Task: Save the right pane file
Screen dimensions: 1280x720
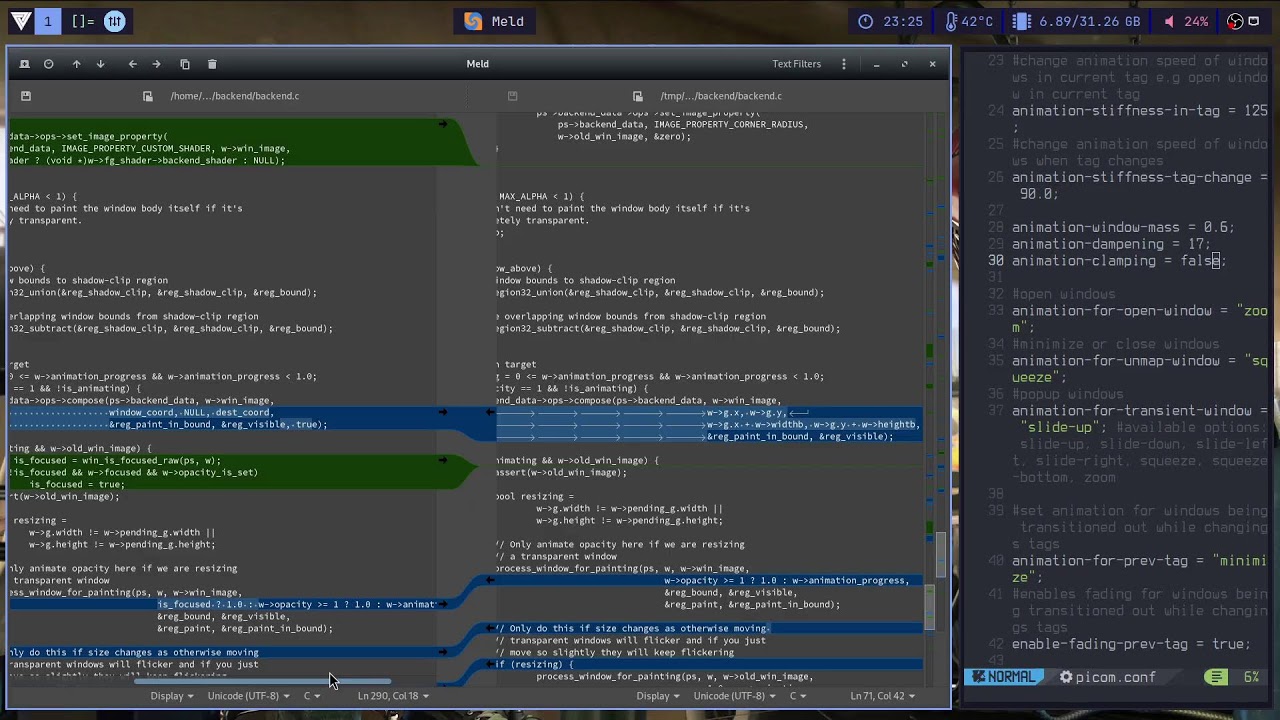Action: [512, 96]
